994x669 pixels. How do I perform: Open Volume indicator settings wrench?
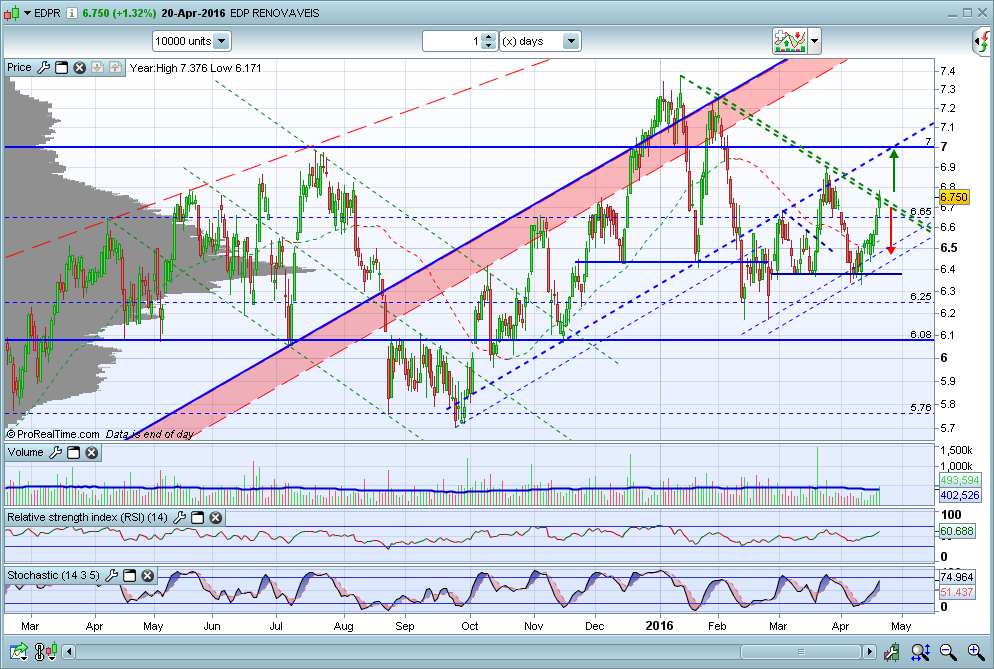coord(55,453)
